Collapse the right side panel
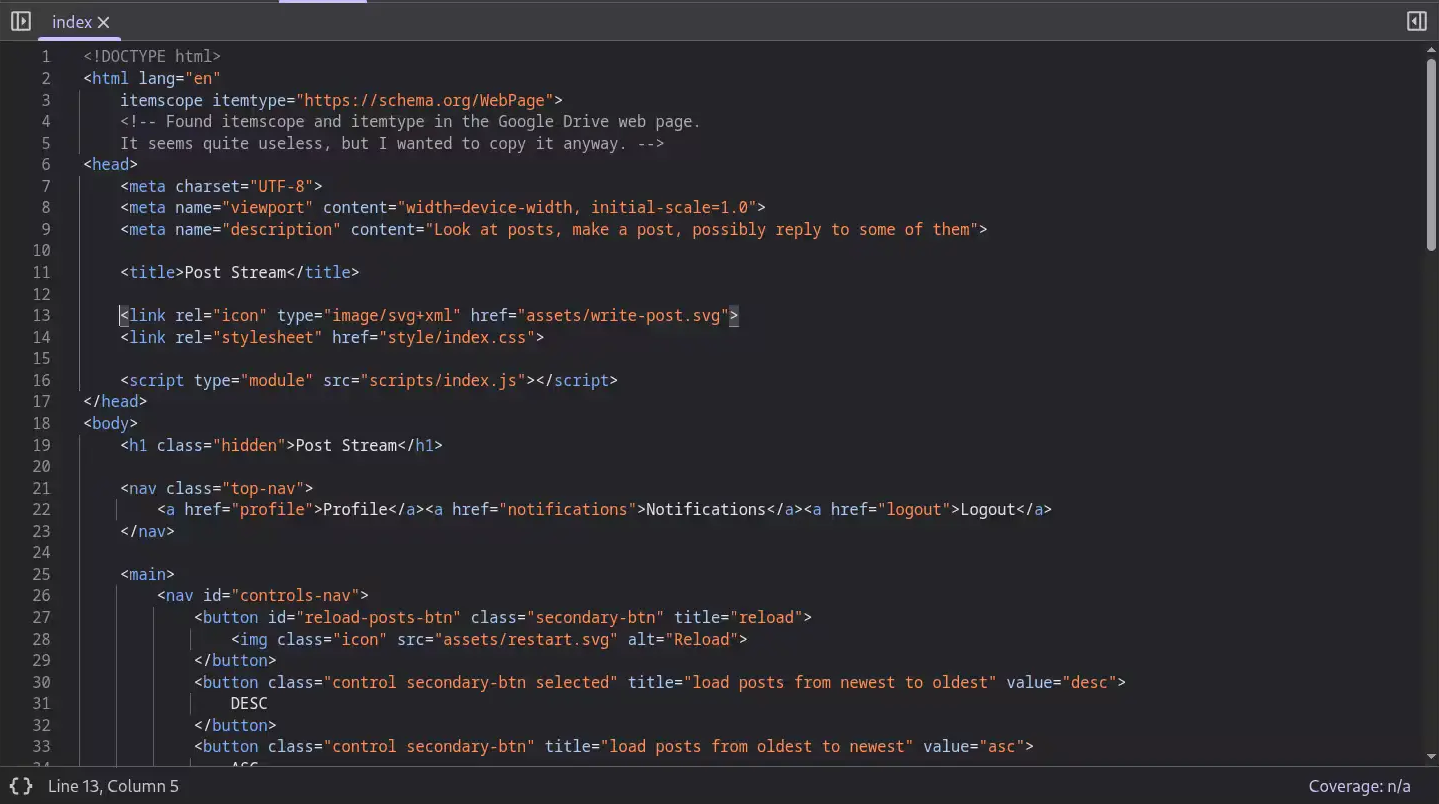 (x=1416, y=20)
